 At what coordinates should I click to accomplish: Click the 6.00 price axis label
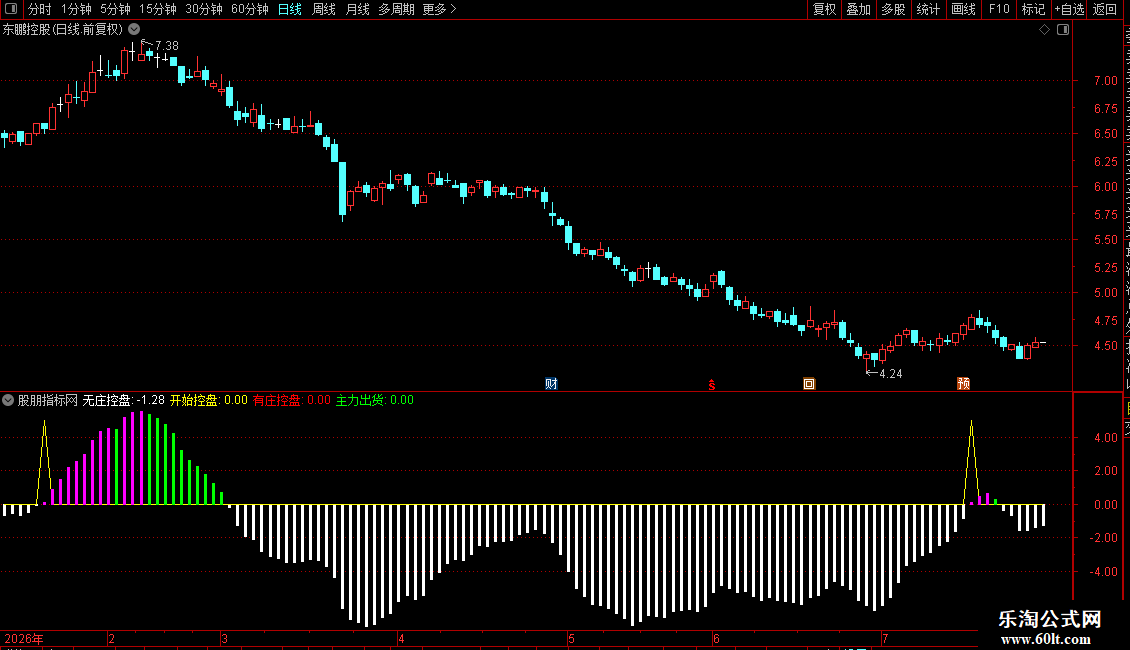coord(1105,187)
